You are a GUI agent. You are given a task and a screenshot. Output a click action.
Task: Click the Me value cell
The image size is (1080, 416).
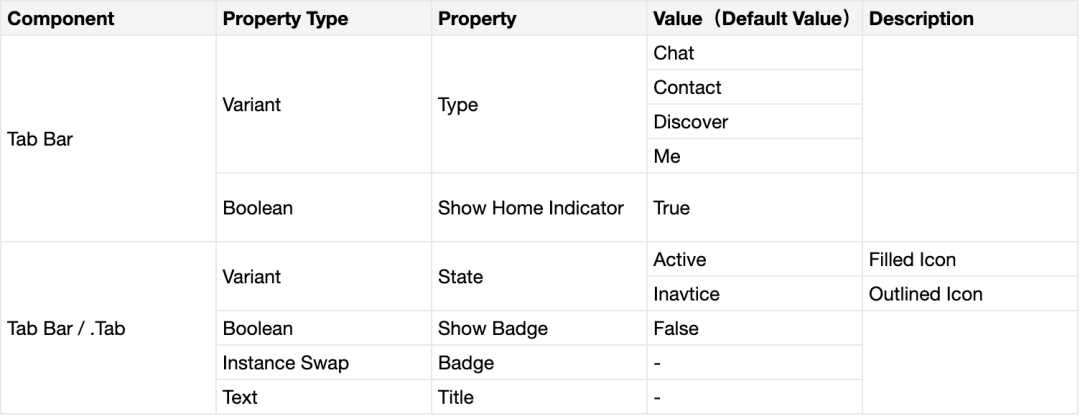point(755,156)
